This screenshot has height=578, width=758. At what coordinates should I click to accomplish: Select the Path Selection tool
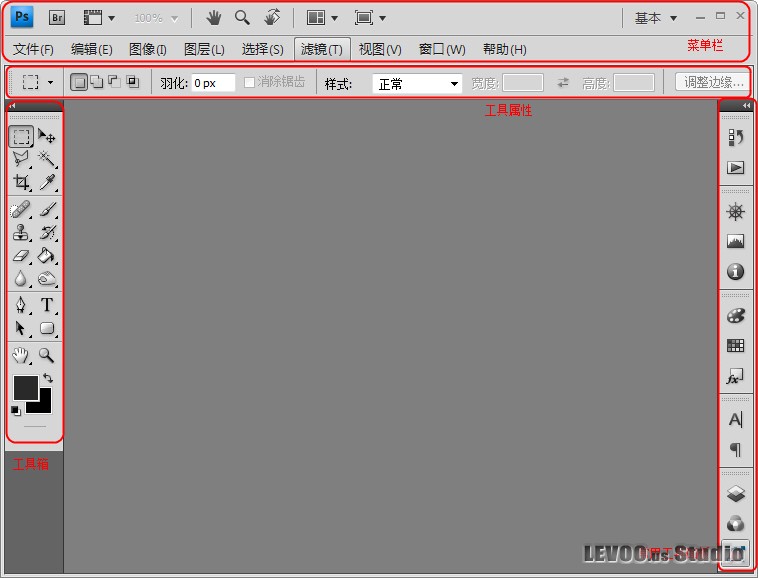pos(21,328)
